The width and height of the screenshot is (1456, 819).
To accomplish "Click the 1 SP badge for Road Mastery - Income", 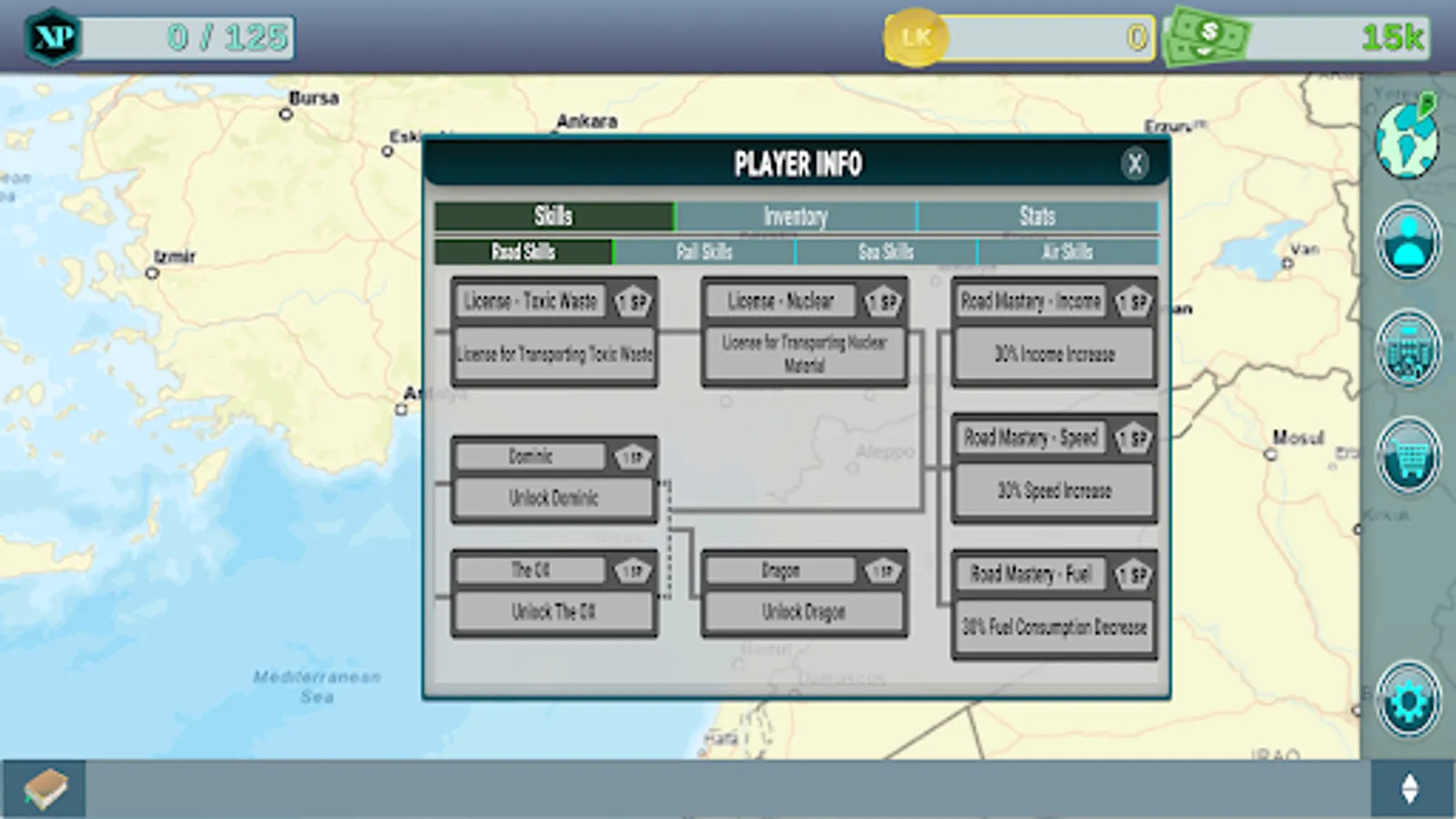I will coord(1134,302).
